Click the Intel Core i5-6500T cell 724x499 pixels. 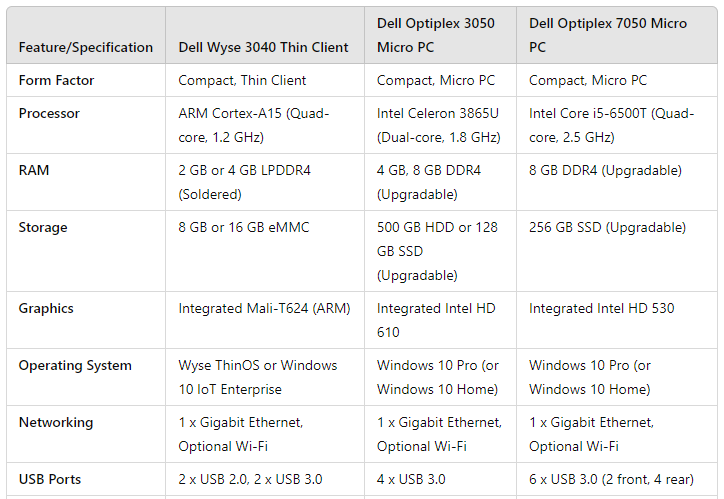pyautogui.click(x=610, y=125)
